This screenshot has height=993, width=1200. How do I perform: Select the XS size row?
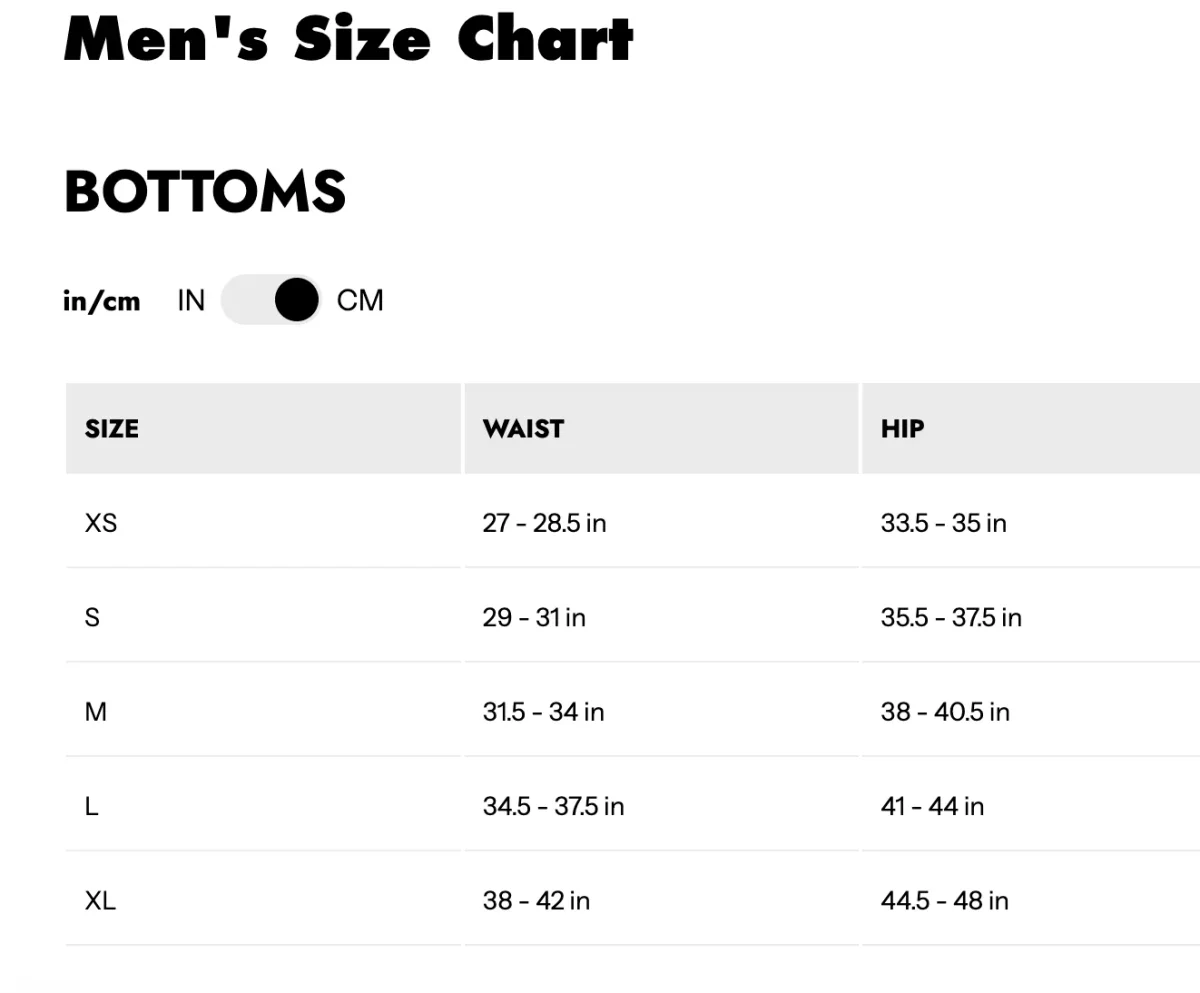pos(100,522)
